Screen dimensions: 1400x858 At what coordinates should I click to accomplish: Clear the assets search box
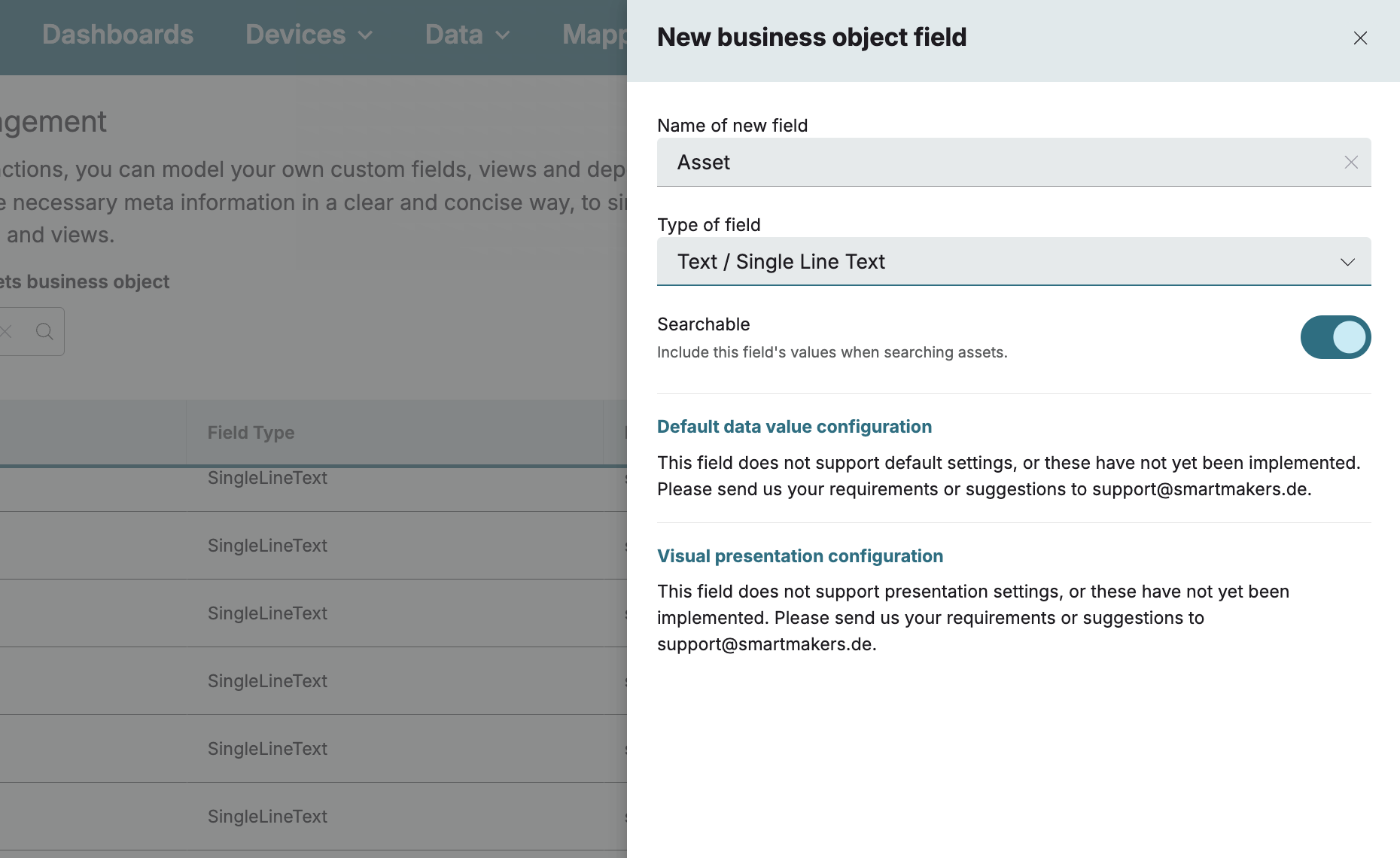pos(6,331)
